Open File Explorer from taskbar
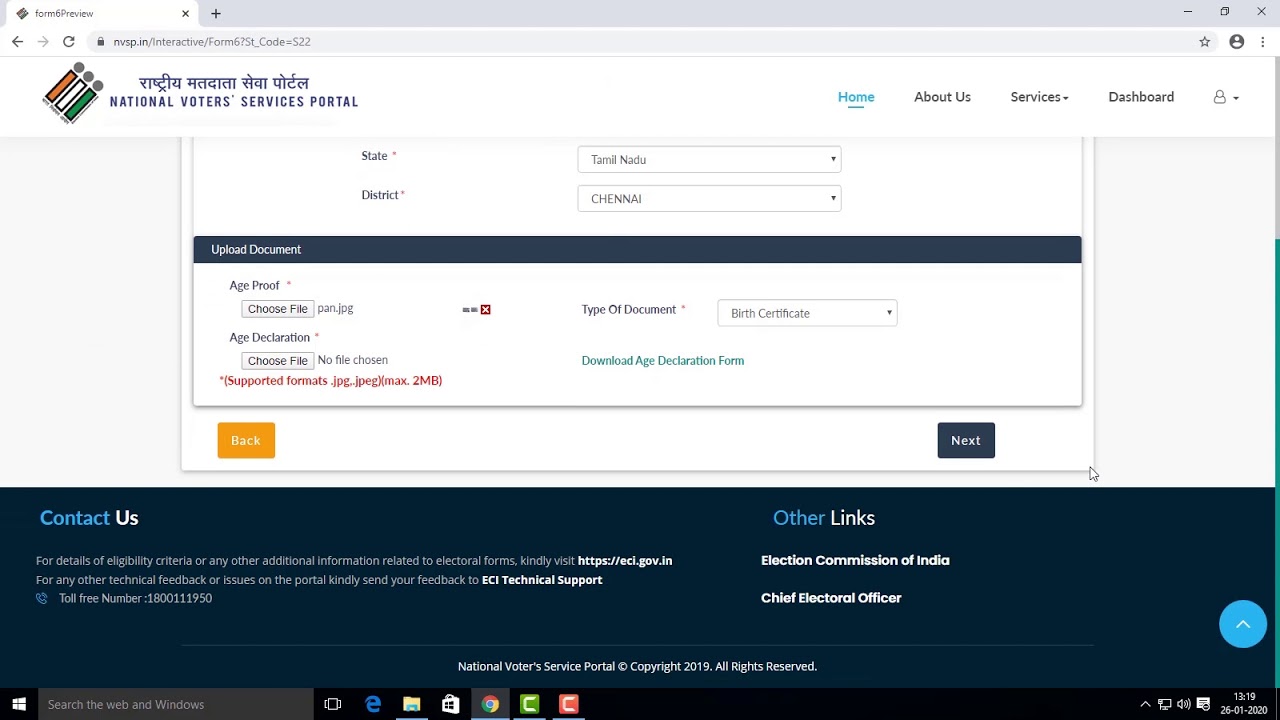This screenshot has height=720, width=1280. [411, 704]
